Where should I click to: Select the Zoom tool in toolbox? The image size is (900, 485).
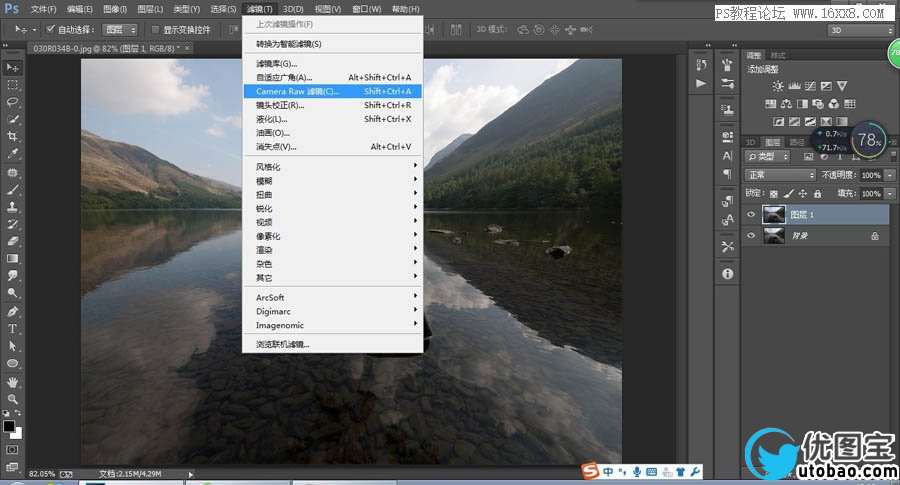coord(12,399)
